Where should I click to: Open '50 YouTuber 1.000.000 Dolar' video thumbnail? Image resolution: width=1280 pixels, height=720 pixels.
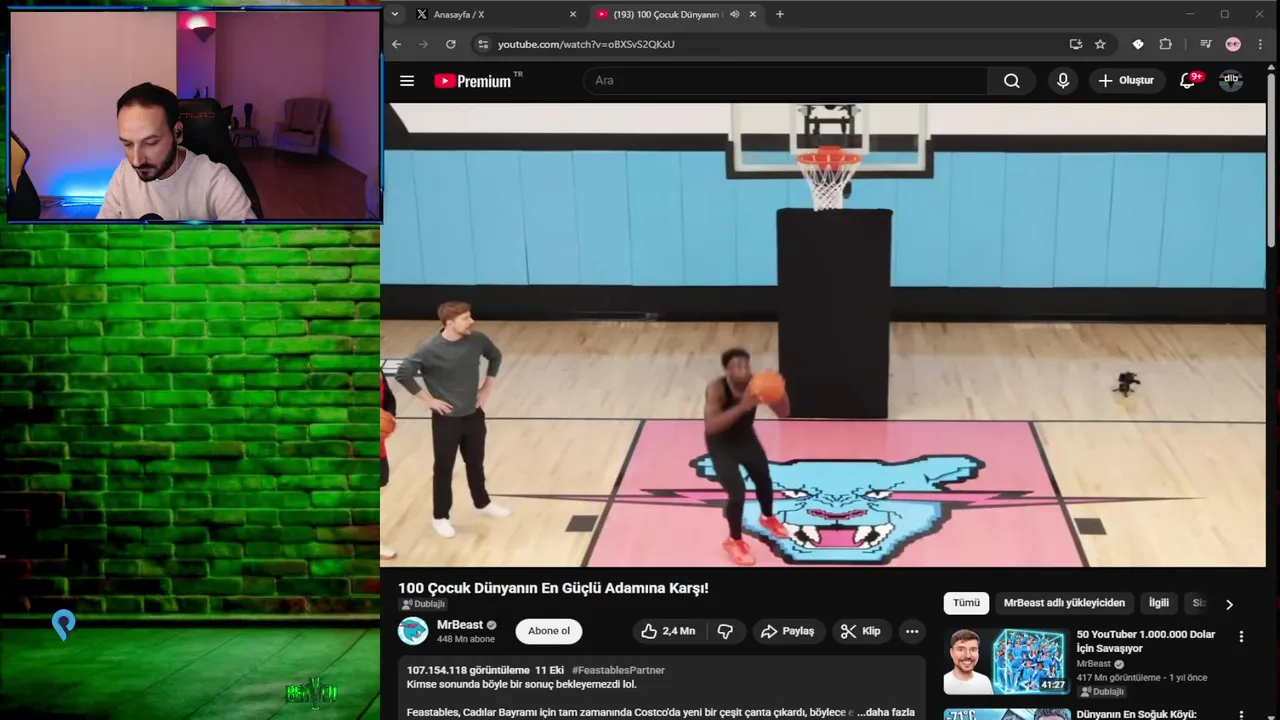point(1006,661)
